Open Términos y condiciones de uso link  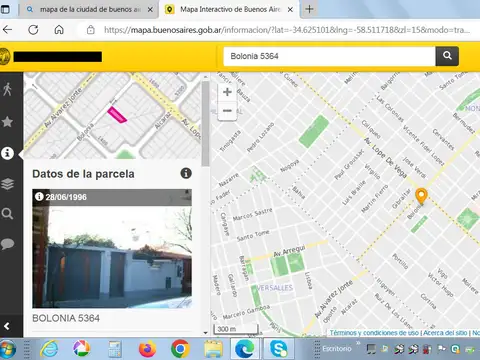374,333
